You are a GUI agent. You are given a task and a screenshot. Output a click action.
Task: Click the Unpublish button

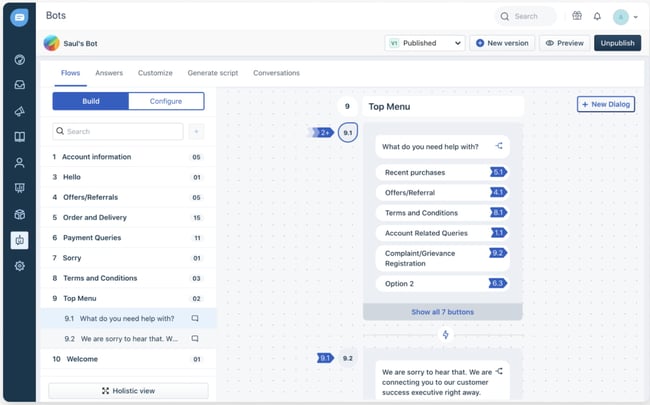click(x=617, y=43)
